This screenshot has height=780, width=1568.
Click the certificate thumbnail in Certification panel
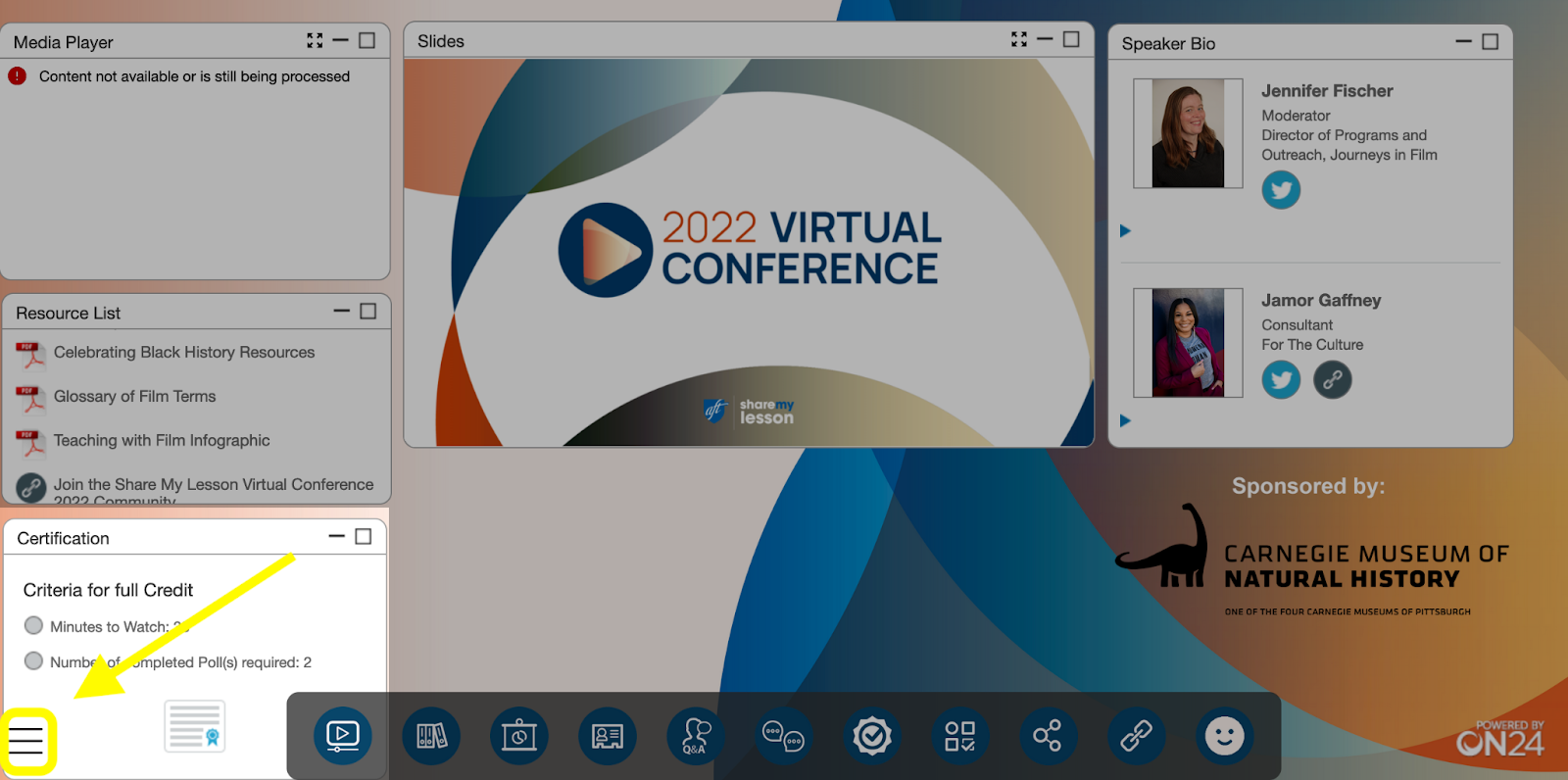[x=195, y=726]
